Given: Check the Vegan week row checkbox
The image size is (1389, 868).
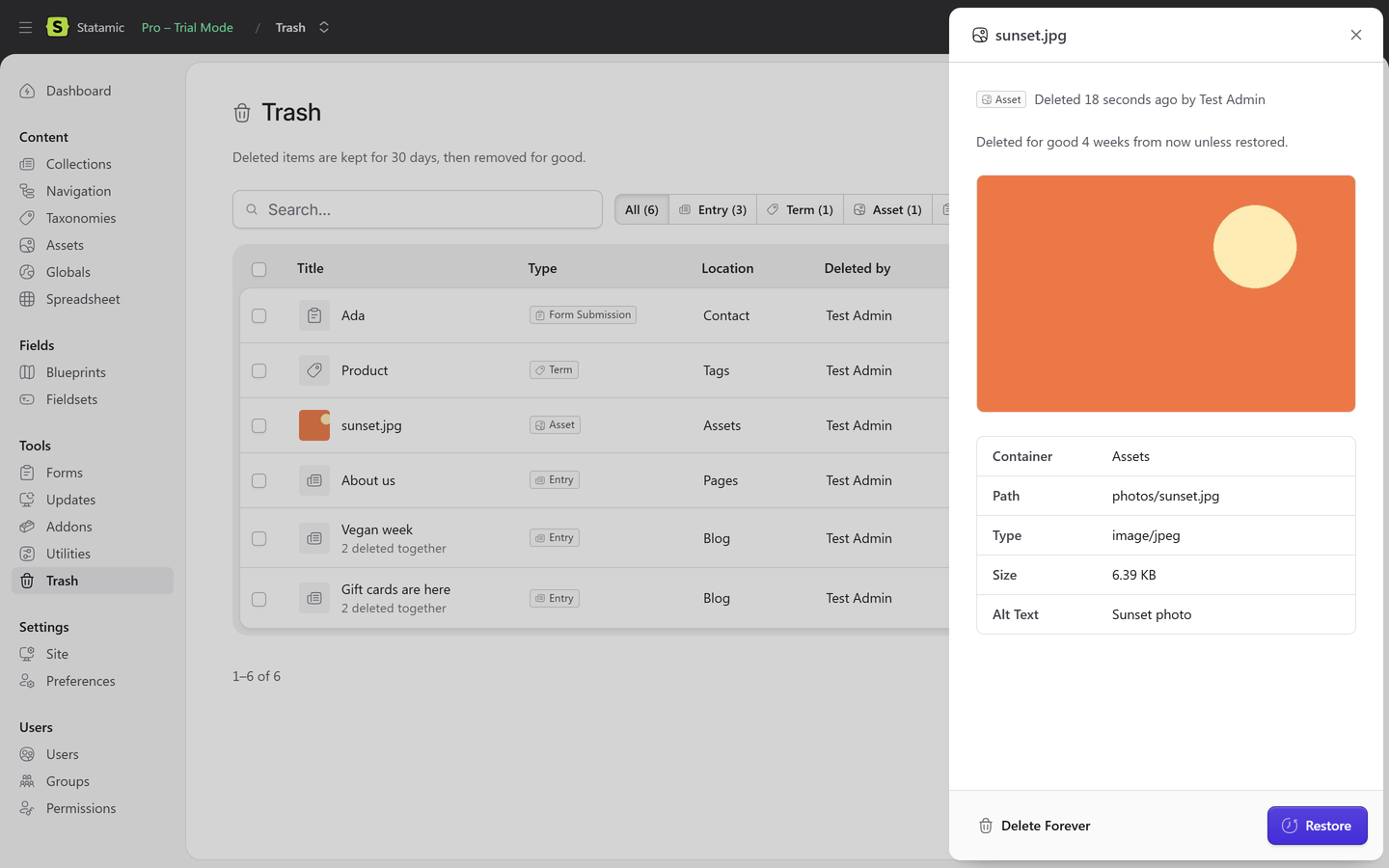Looking at the screenshot, I should (259, 538).
